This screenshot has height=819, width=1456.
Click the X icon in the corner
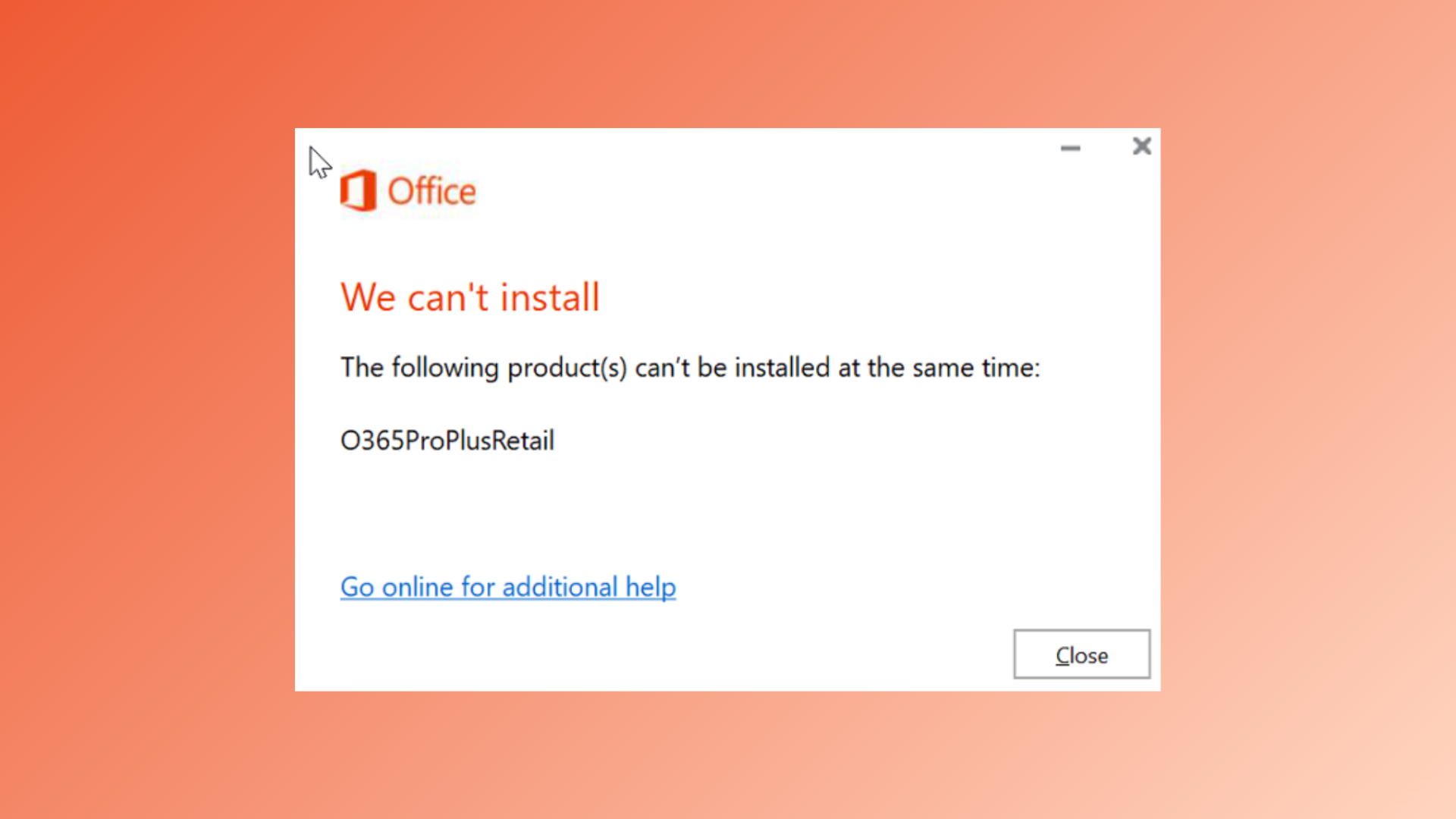[1141, 146]
